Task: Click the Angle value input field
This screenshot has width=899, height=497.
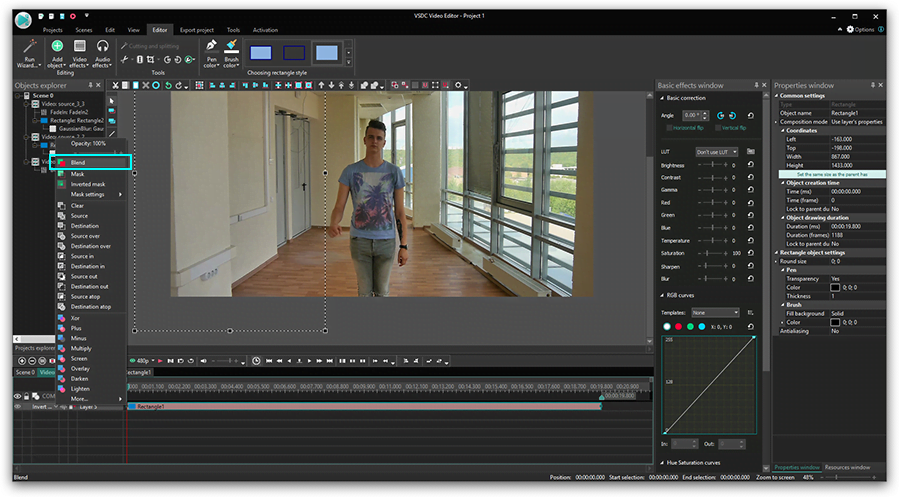Action: pyautogui.click(x=693, y=115)
